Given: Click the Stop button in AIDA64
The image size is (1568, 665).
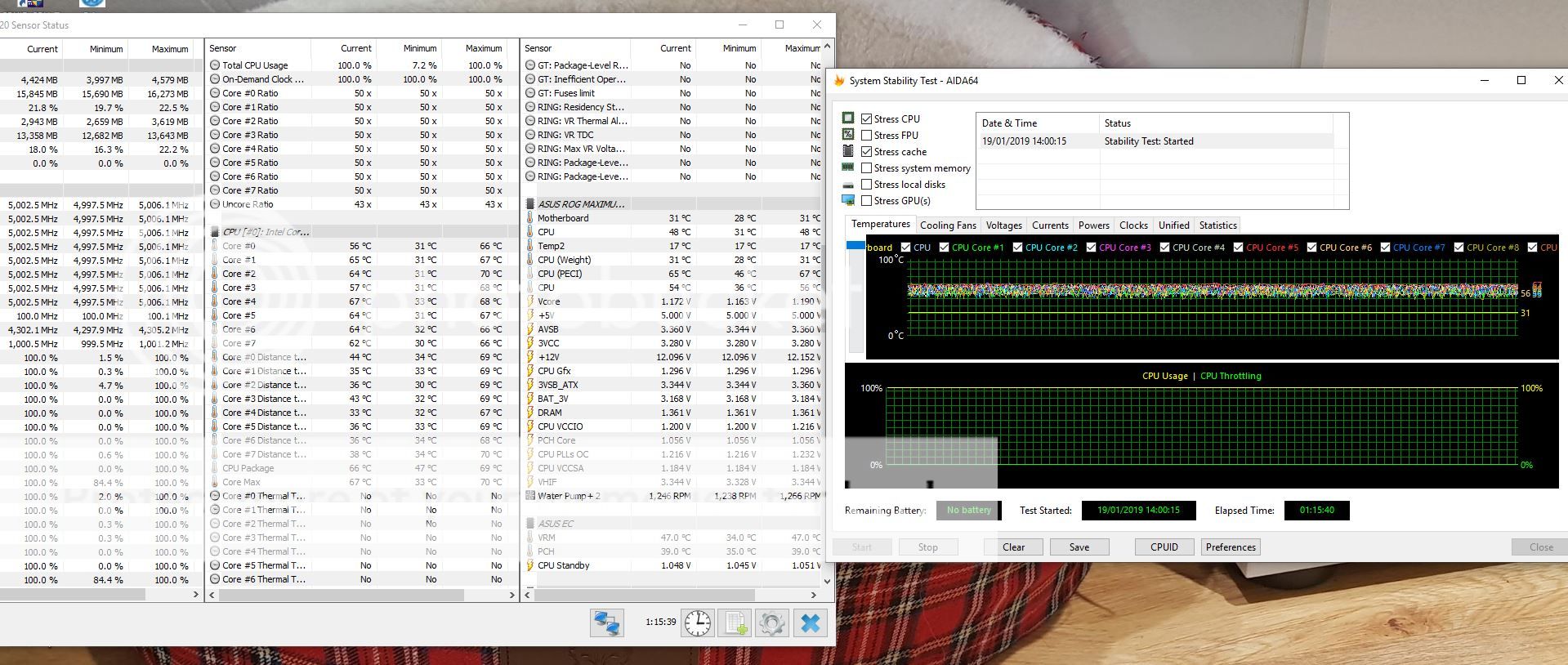Looking at the screenshot, I should tap(927, 547).
